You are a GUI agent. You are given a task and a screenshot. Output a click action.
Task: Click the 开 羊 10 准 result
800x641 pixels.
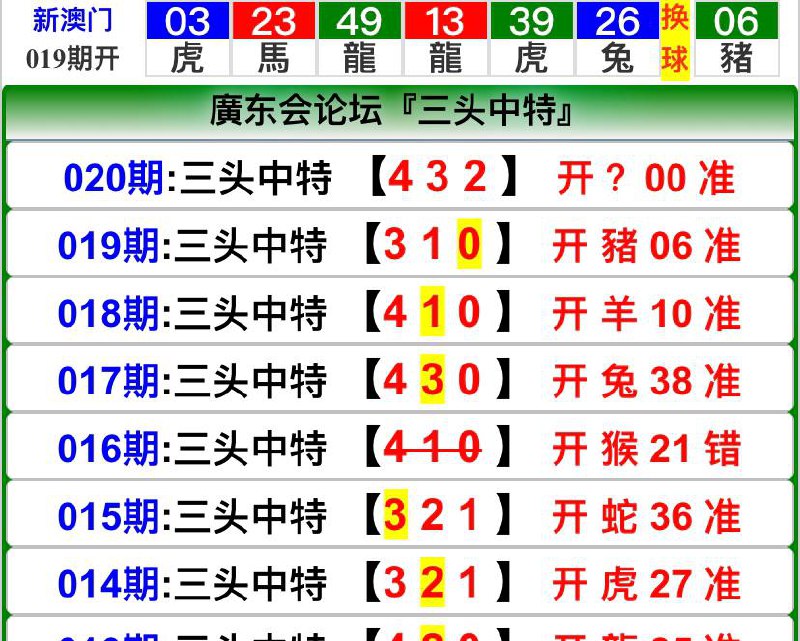point(646,313)
